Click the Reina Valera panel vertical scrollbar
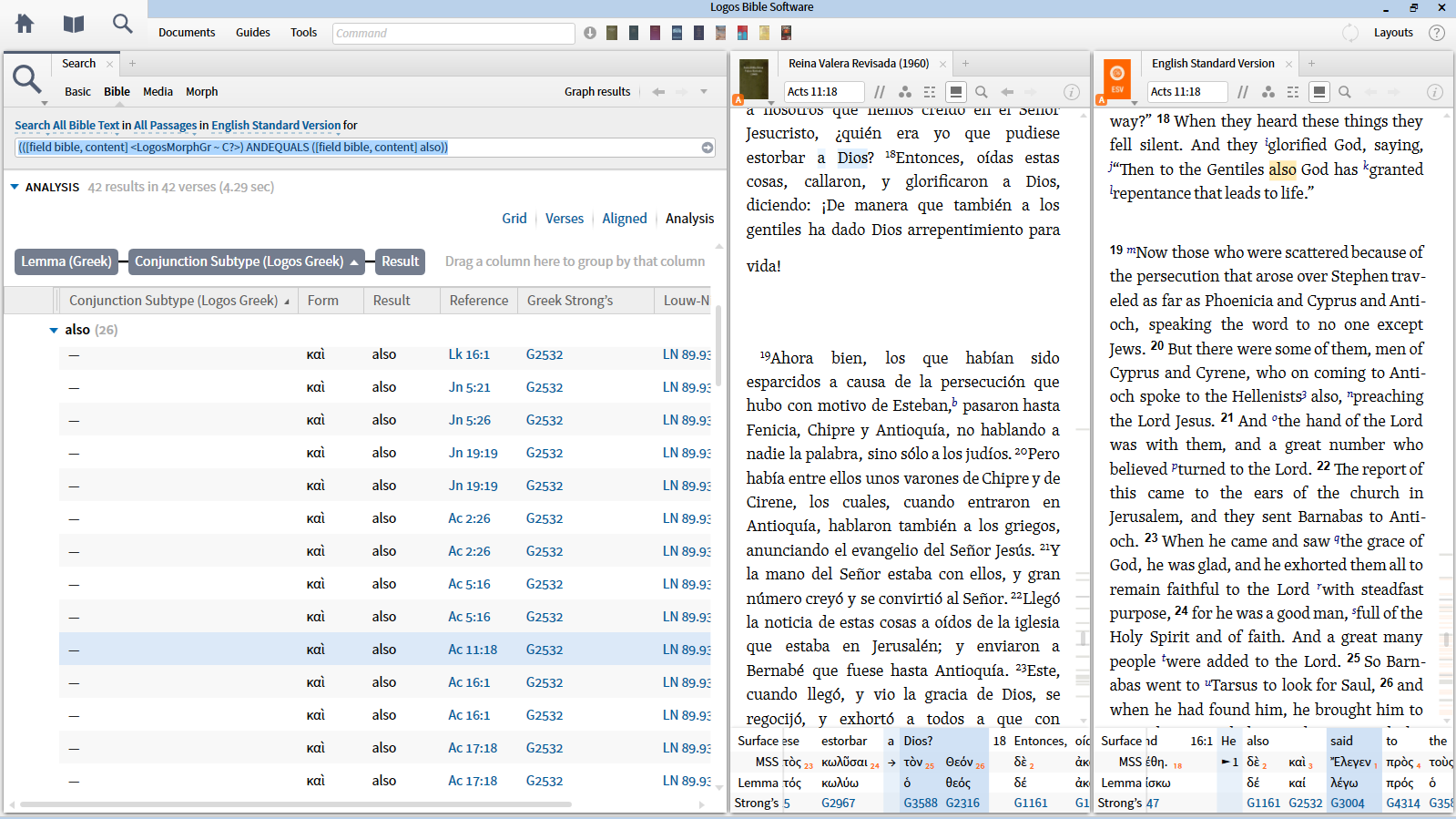 1084,638
